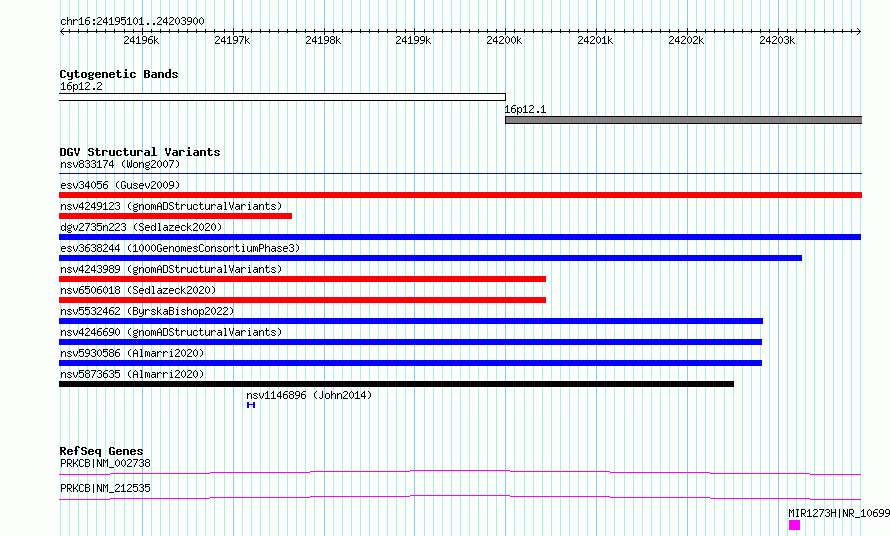Viewport: 890px width, 536px height.
Task: Open the DGV Structural Variants track heading
Action: pyautogui.click(x=140, y=152)
